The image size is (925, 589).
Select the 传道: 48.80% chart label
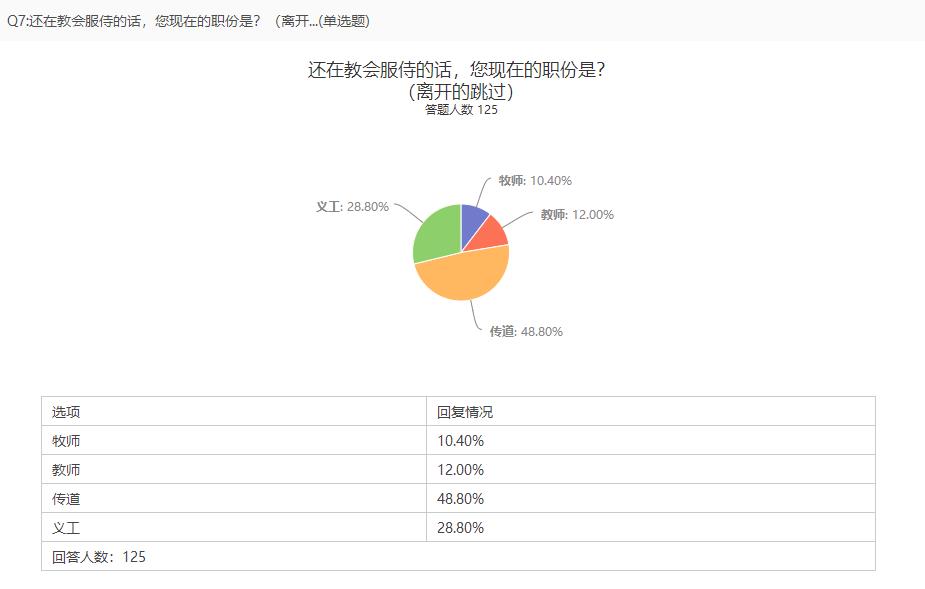[526, 332]
